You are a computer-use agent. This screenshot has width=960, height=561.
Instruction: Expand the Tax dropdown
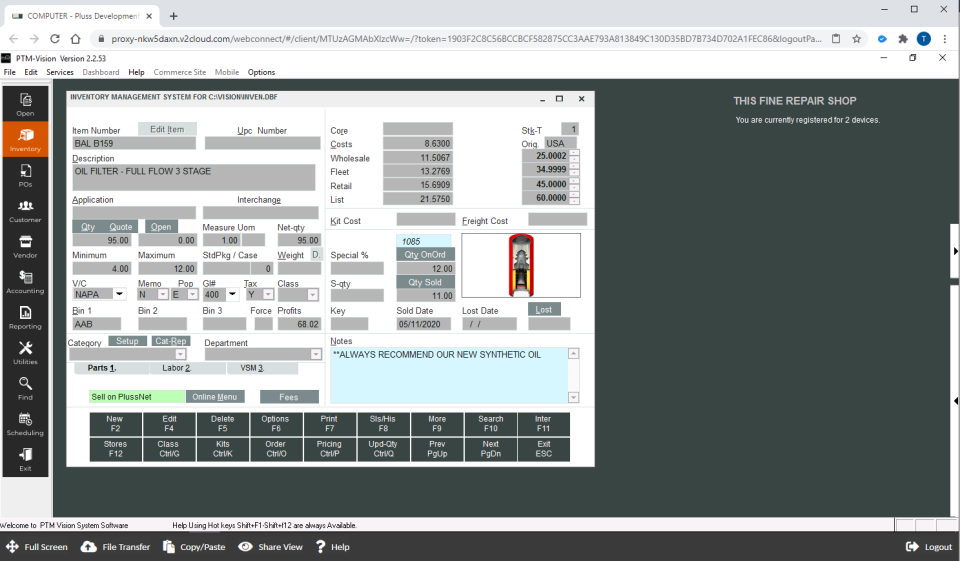click(268, 295)
